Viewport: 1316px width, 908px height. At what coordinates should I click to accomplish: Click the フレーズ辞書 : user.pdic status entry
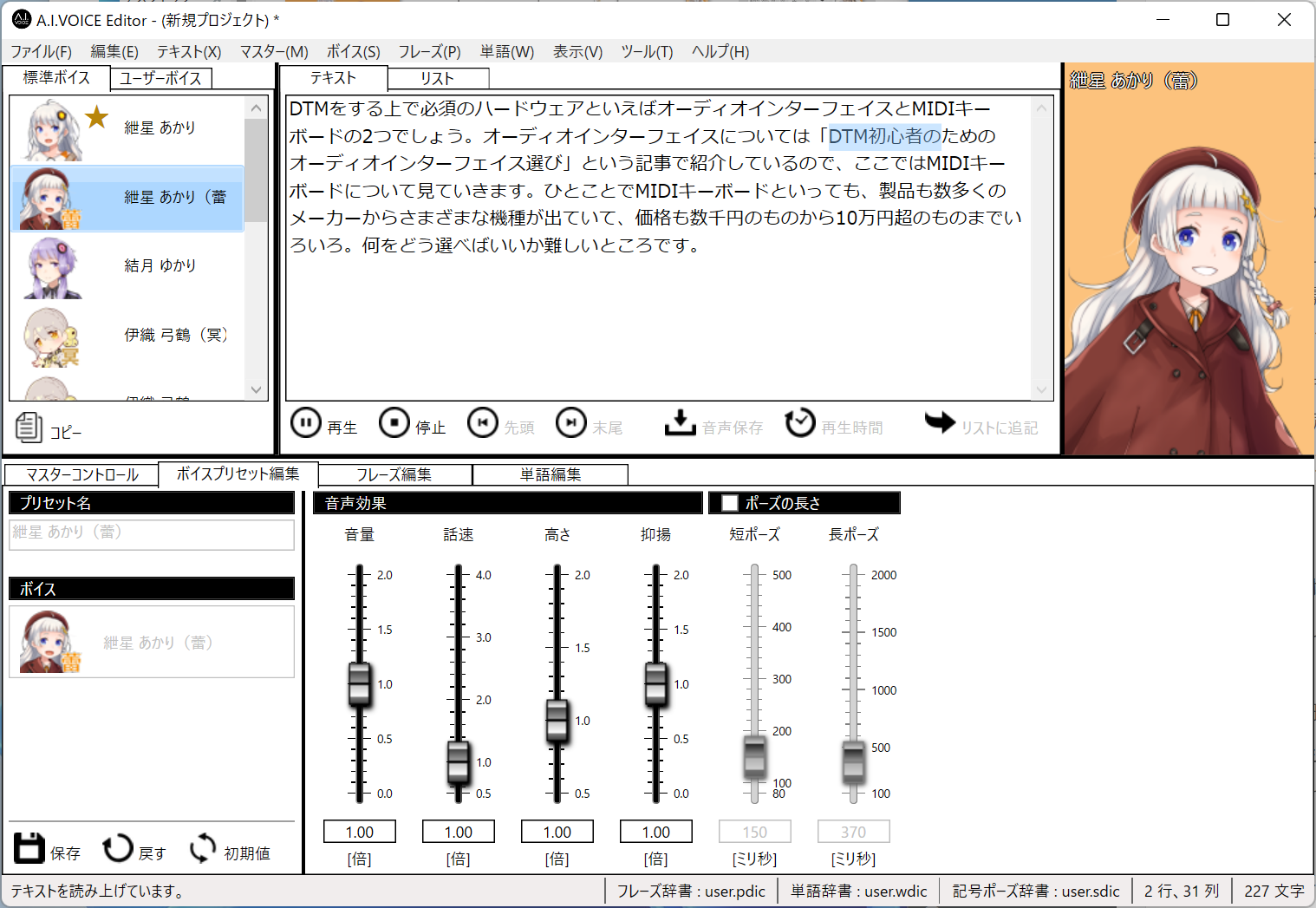[691, 891]
